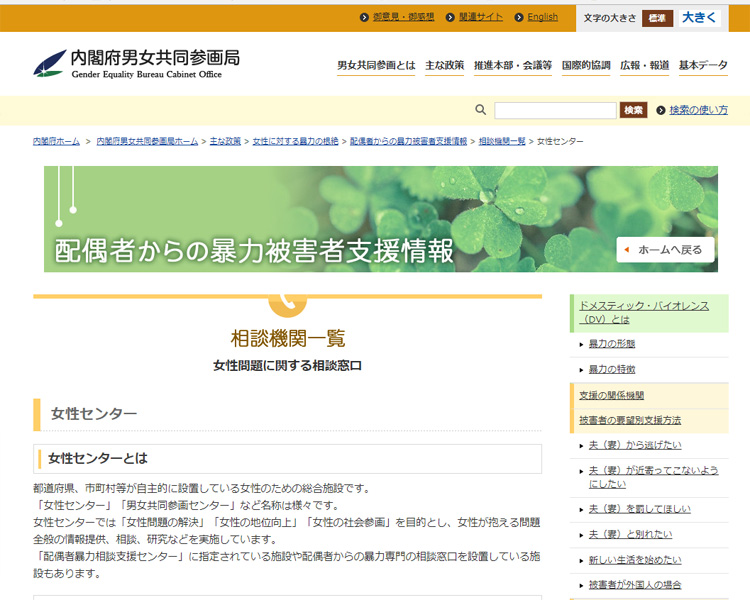Open the 御意見・御感想 link
Screen dimensions: 750x600
pos(403,17)
